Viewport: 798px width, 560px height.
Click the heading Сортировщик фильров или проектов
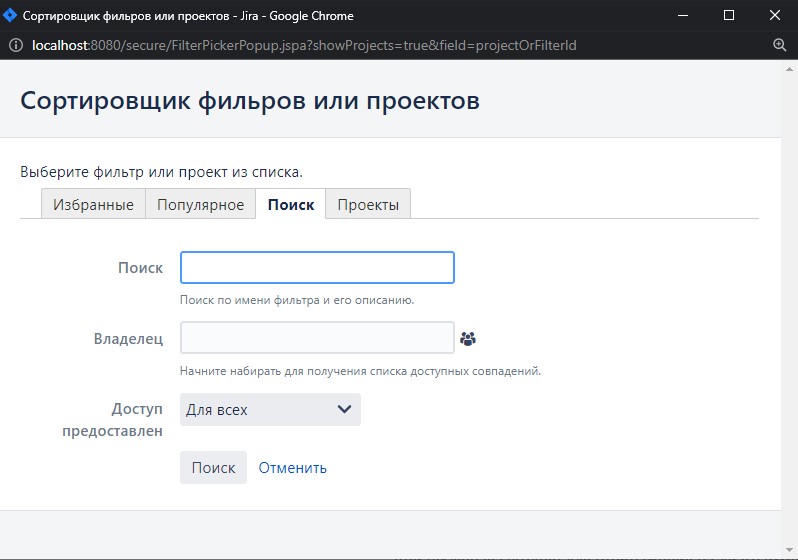[x=250, y=100]
